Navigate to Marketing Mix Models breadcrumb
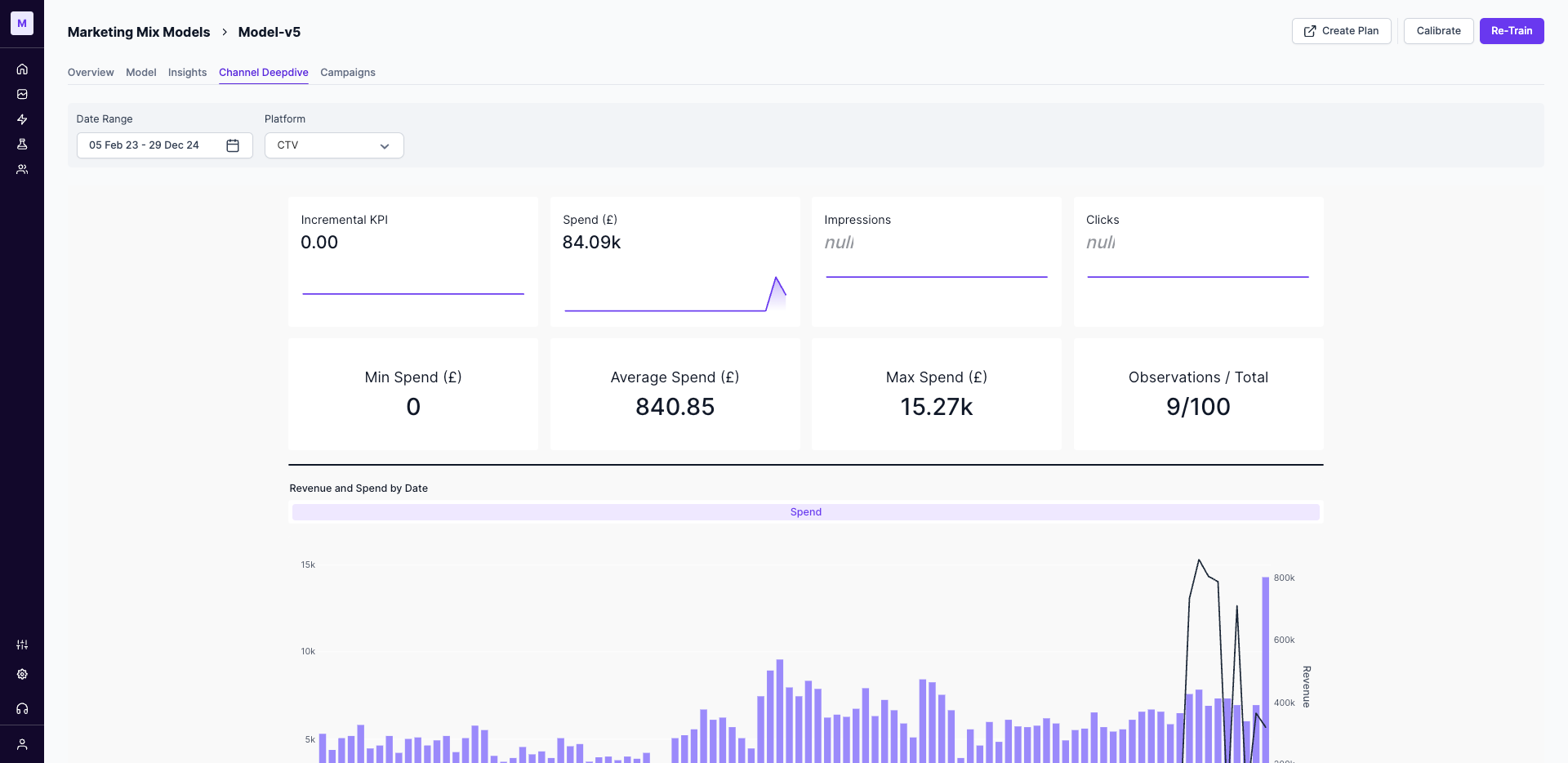The image size is (1568, 763). click(139, 32)
